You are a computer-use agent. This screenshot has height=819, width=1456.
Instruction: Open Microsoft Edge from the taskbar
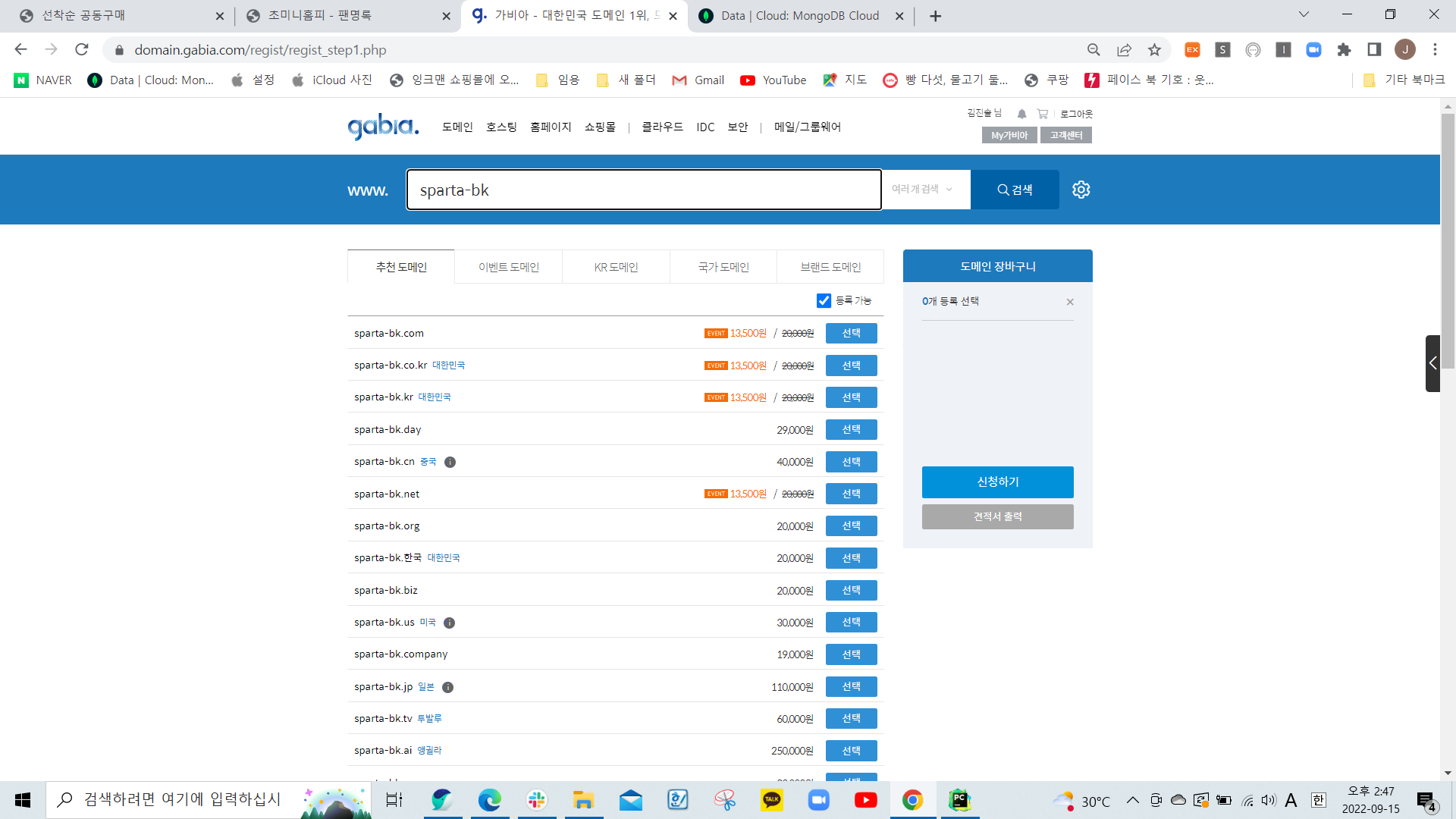489,800
